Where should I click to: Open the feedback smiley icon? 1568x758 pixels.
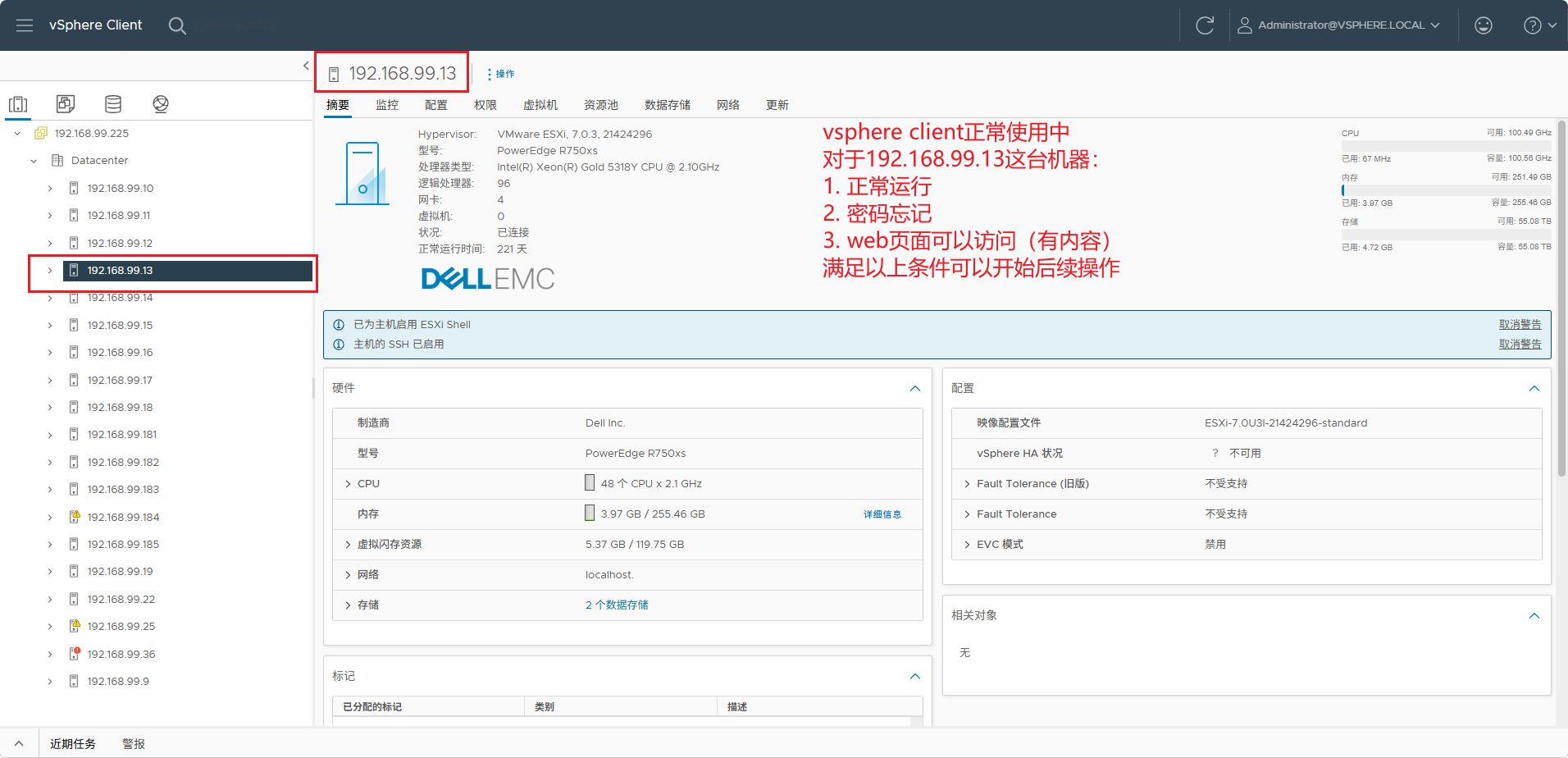point(1484,25)
